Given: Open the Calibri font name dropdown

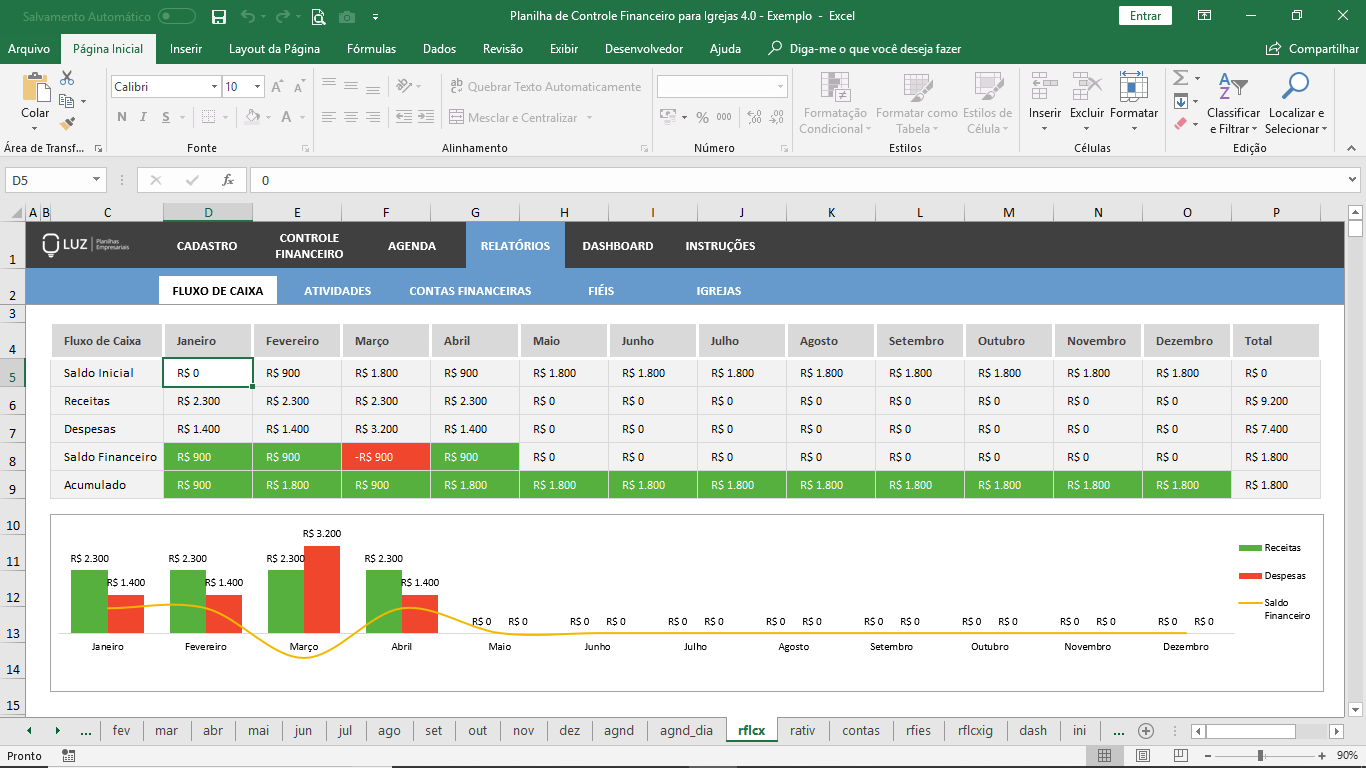Looking at the screenshot, I should point(214,87).
